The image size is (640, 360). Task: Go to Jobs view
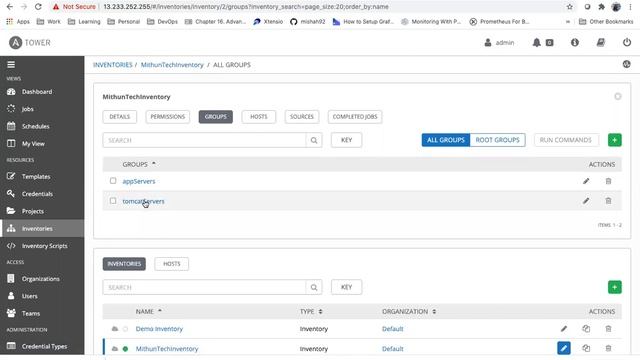click(27, 109)
